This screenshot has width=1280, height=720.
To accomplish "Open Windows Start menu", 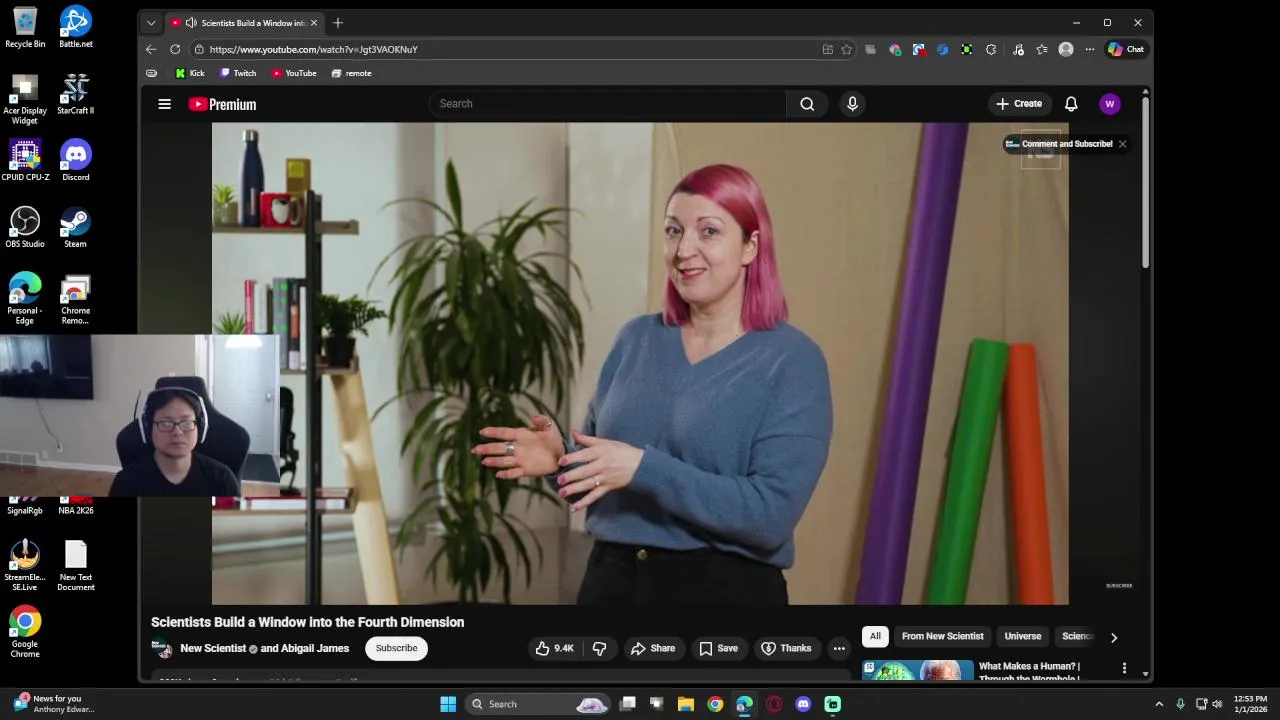I will tap(448, 704).
